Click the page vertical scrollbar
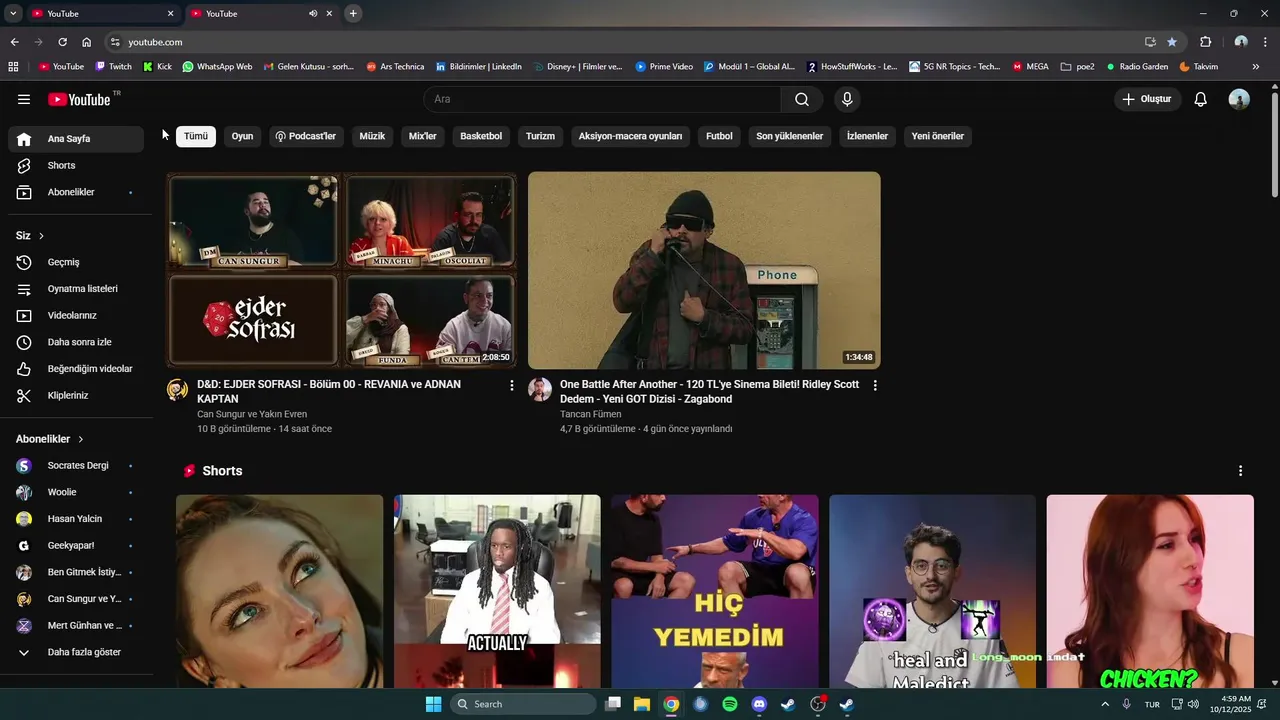Viewport: 1280px width, 720px height. (x=1274, y=143)
